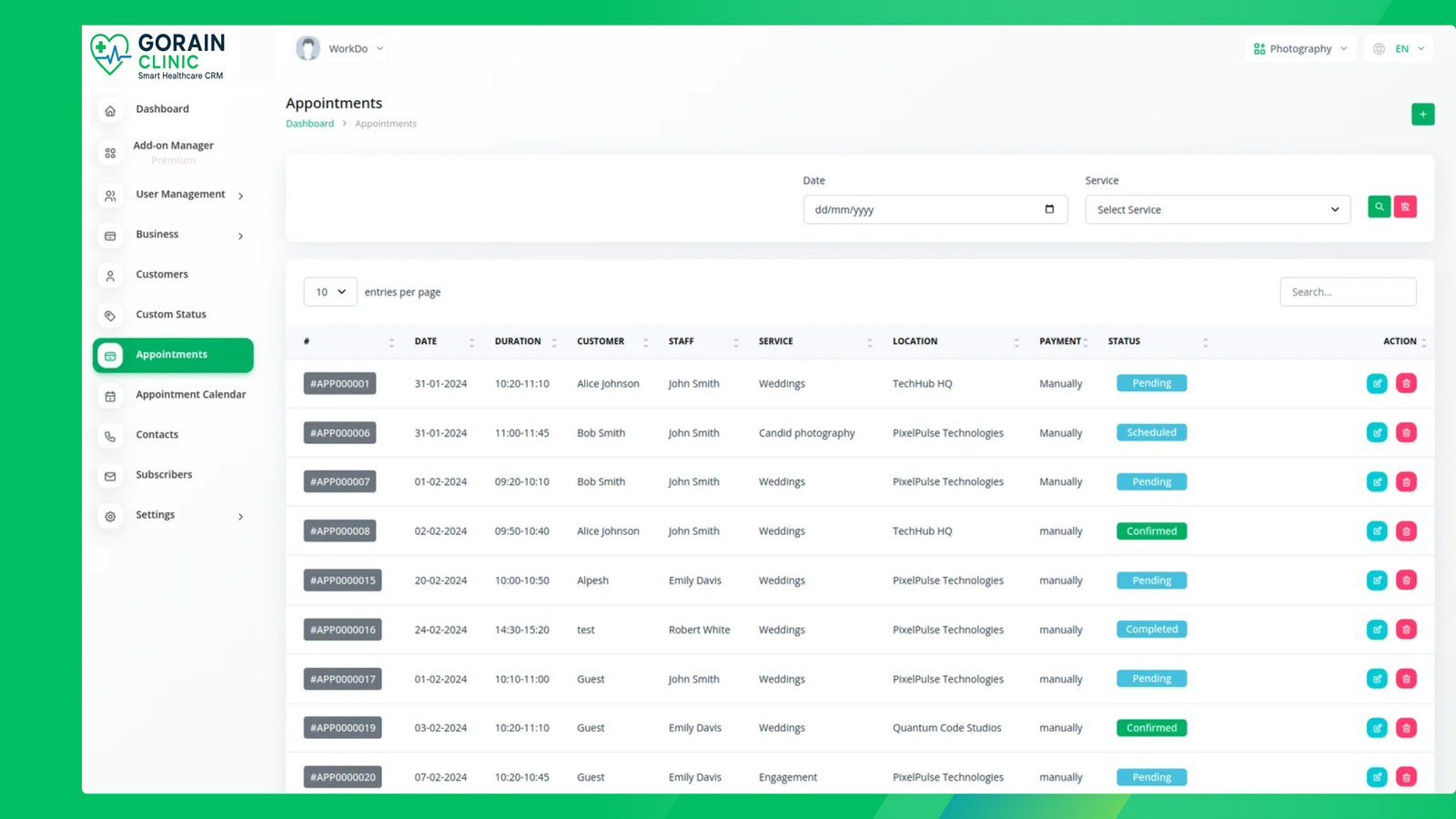This screenshot has height=819, width=1456.
Task: Click the green add appointment plus button
Action: 1422,115
